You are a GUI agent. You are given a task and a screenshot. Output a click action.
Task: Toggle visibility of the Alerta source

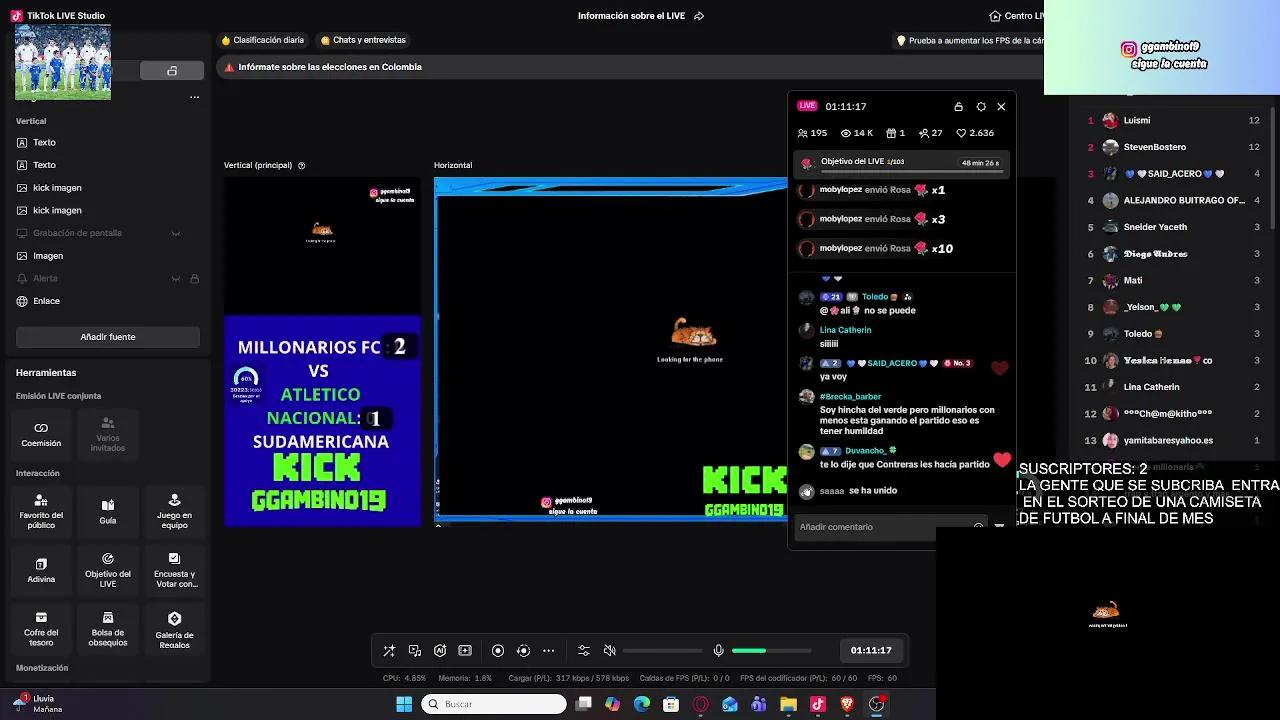(175, 278)
